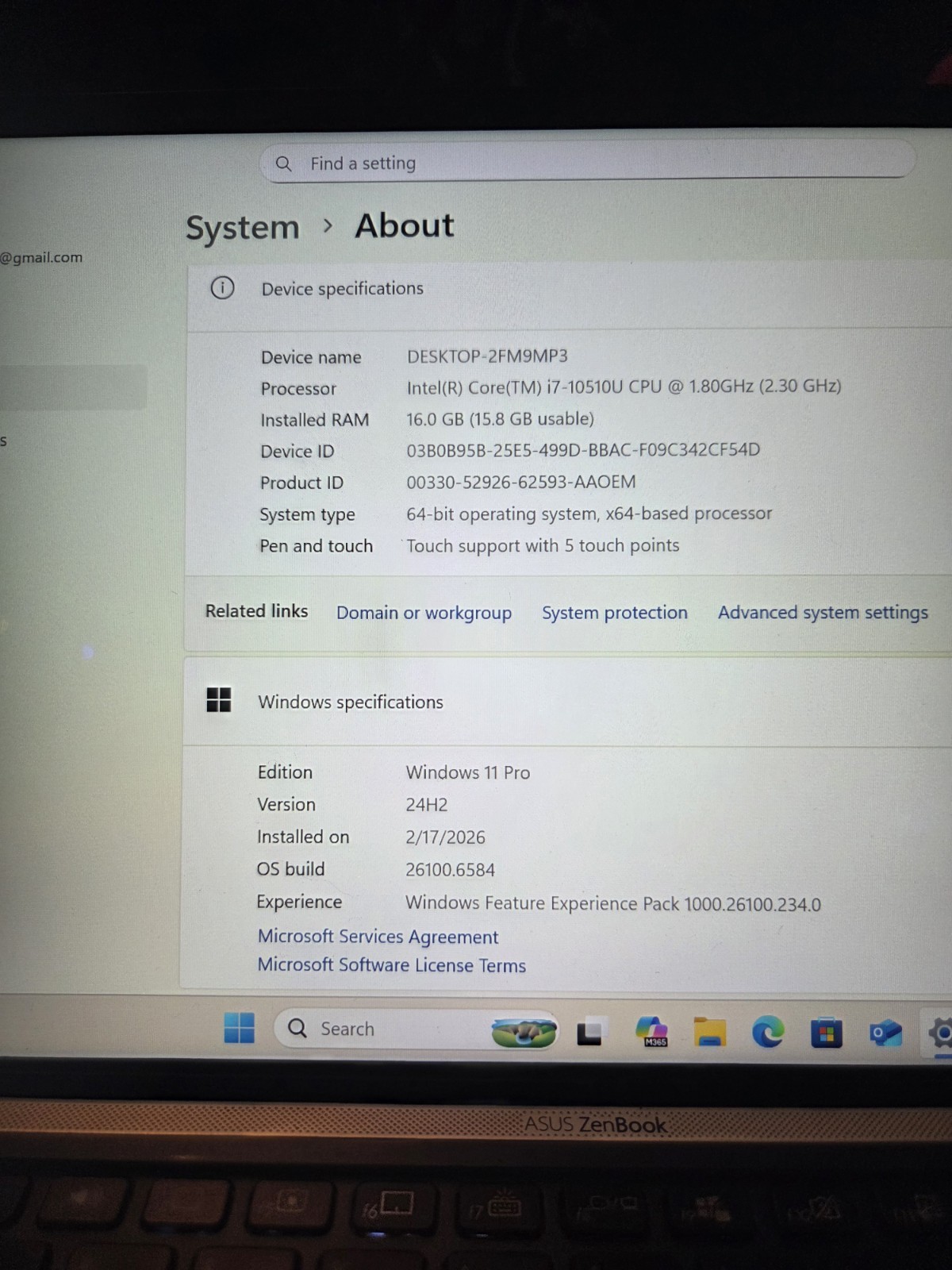This screenshot has width=952, height=1270.
Task: Click the Related links label
Action: 256,611
